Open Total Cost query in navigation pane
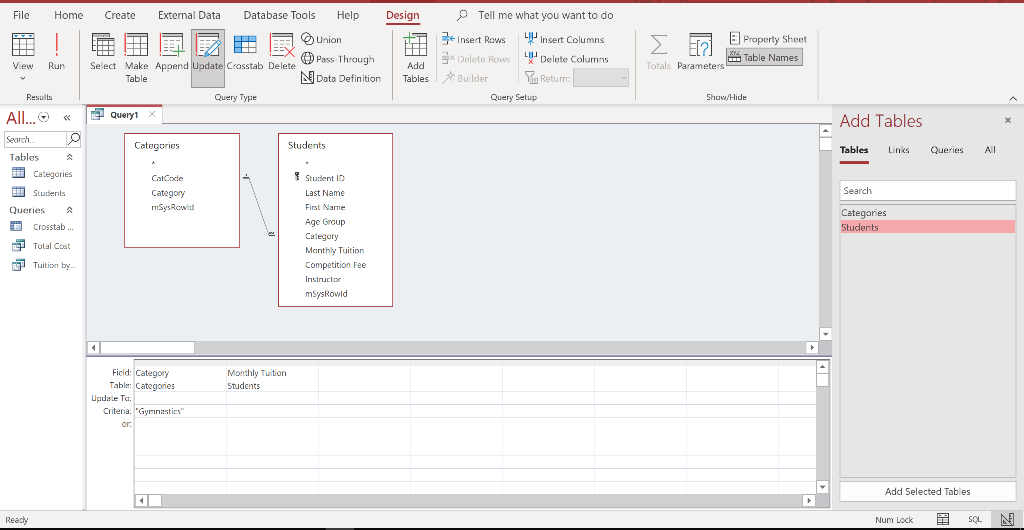Screen dimensions: 1024x530 pyautogui.click(x=42, y=246)
